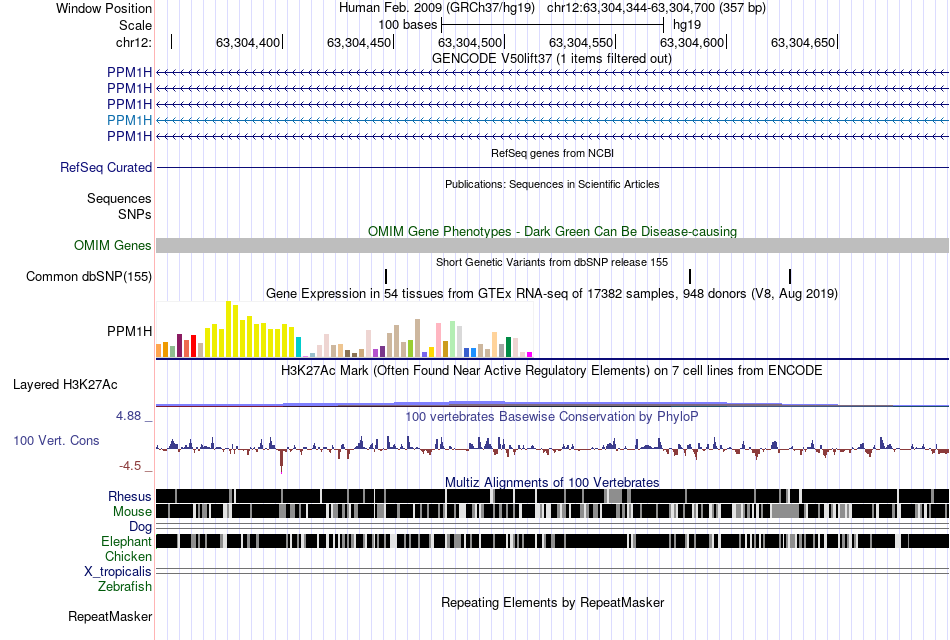
Task: Click the Dog alignment double line
Action: click(x=553, y=526)
